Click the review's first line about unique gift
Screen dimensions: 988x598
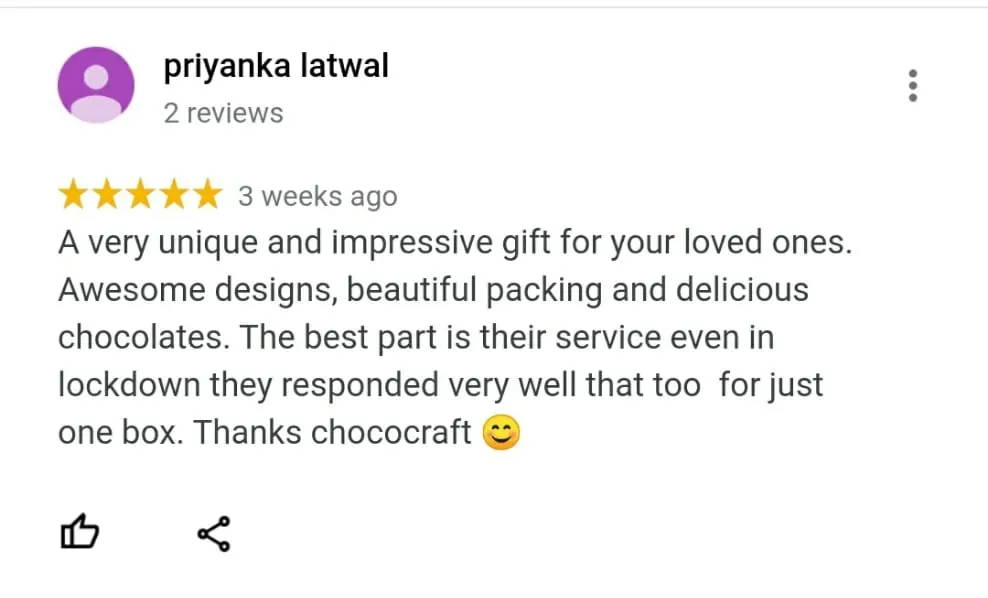(455, 243)
